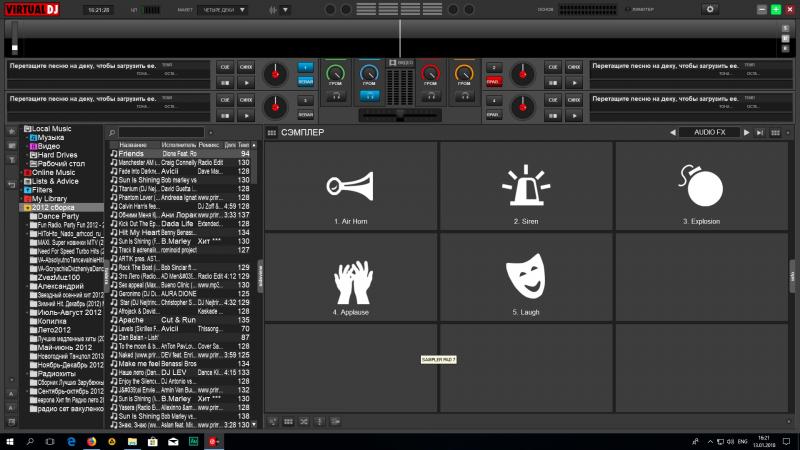Play deck 2

coord(574,83)
